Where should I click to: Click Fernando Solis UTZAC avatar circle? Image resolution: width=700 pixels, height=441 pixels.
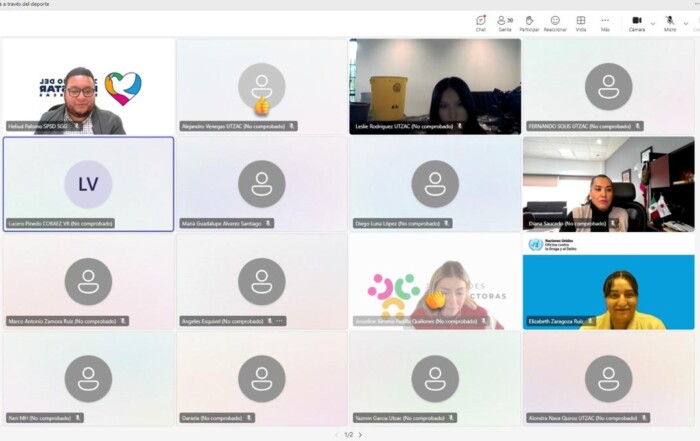coord(608,87)
